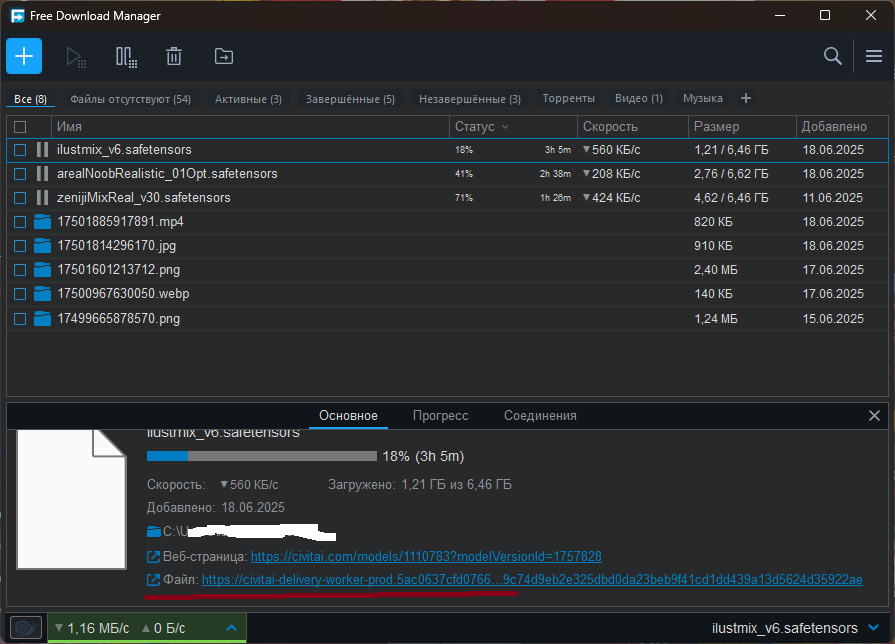The width and height of the screenshot is (895, 644).
Task: Click the move to folder icon
Action: tap(224, 57)
